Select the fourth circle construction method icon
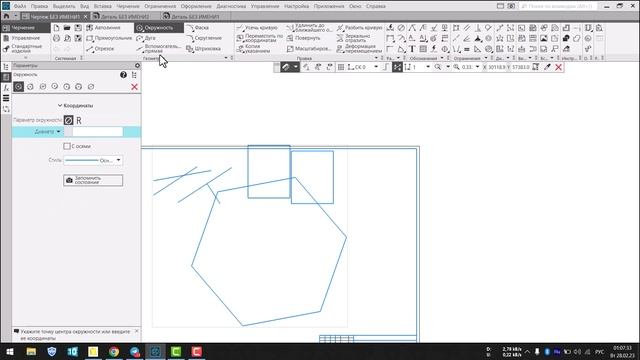 click(x=55, y=87)
